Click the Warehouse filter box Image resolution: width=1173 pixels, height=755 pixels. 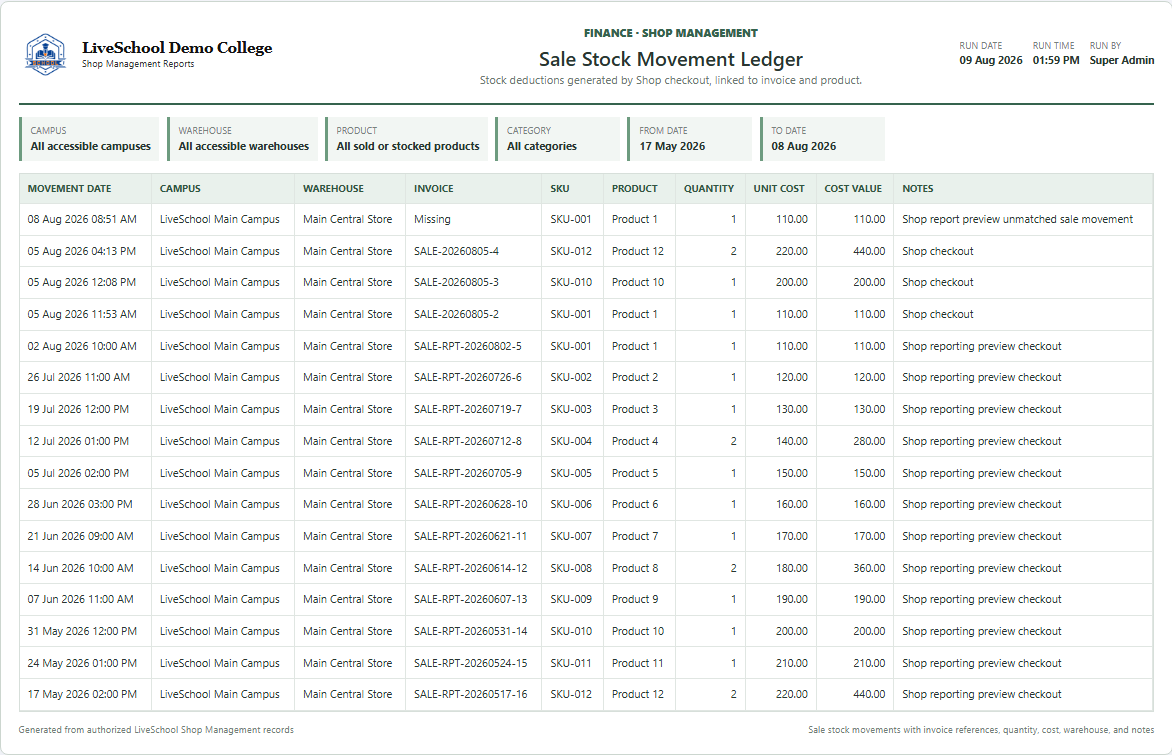coord(242,138)
